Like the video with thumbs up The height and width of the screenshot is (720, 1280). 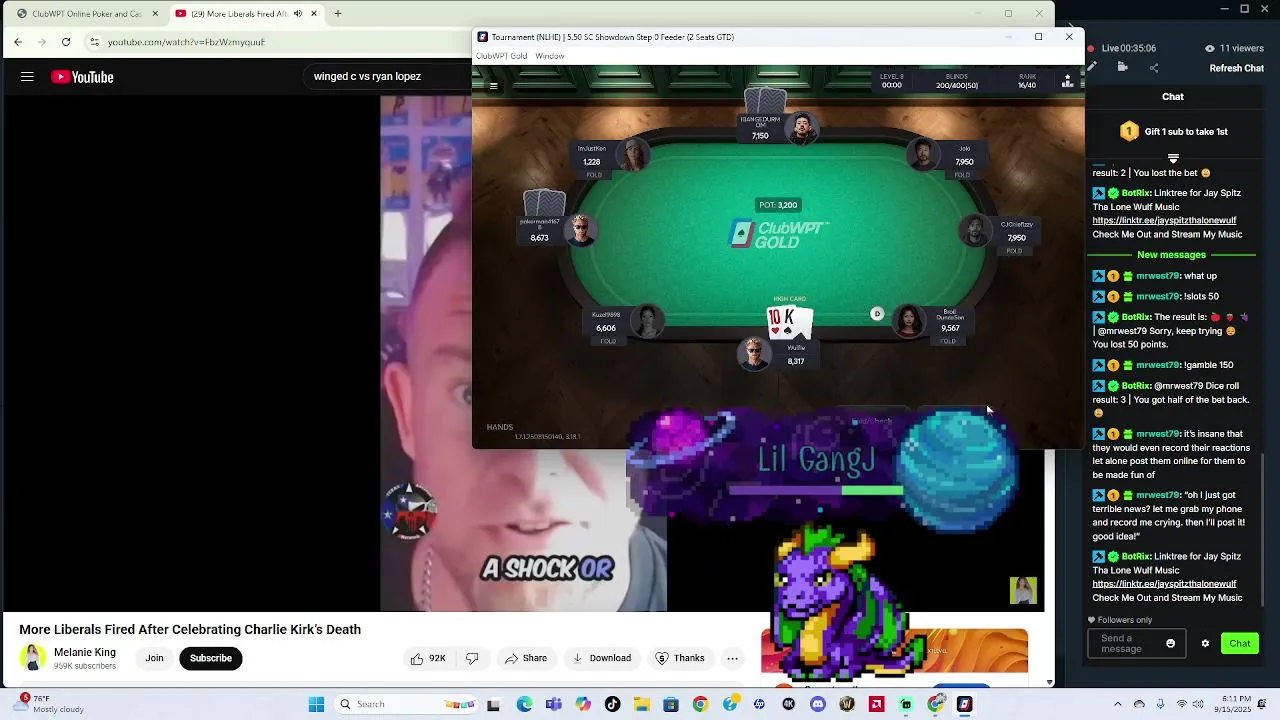(427, 658)
